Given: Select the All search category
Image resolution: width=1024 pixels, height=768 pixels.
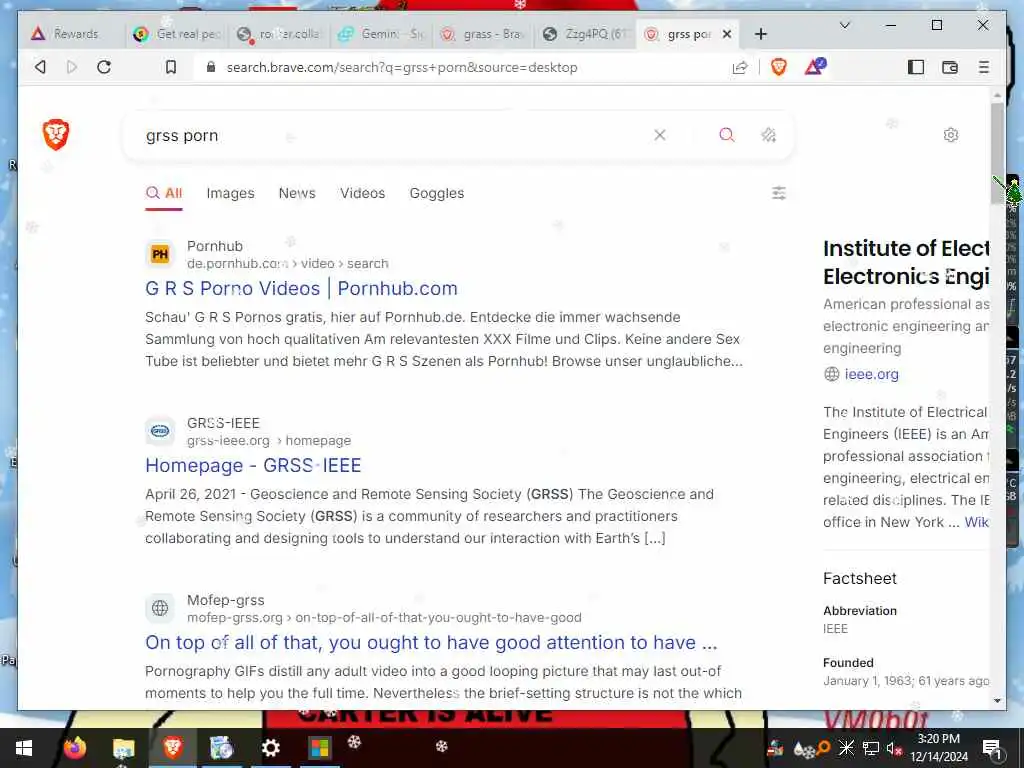Looking at the screenshot, I should 164,193.
